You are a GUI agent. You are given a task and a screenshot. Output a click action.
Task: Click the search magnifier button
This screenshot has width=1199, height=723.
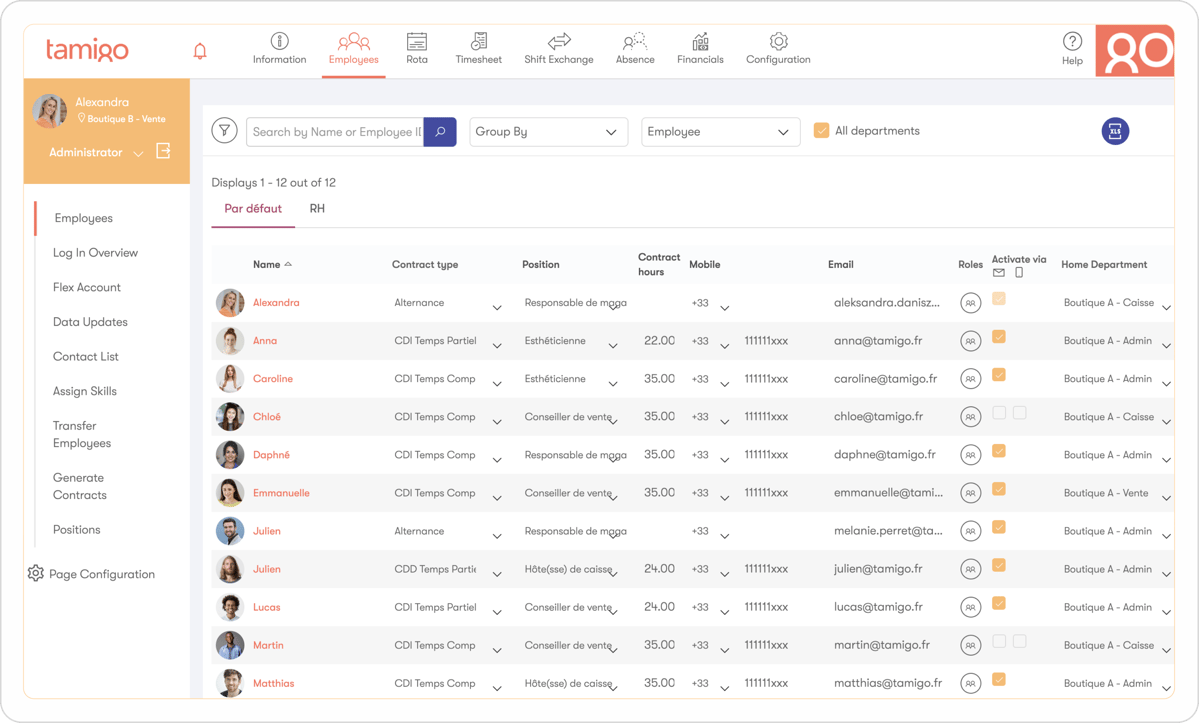pos(440,131)
